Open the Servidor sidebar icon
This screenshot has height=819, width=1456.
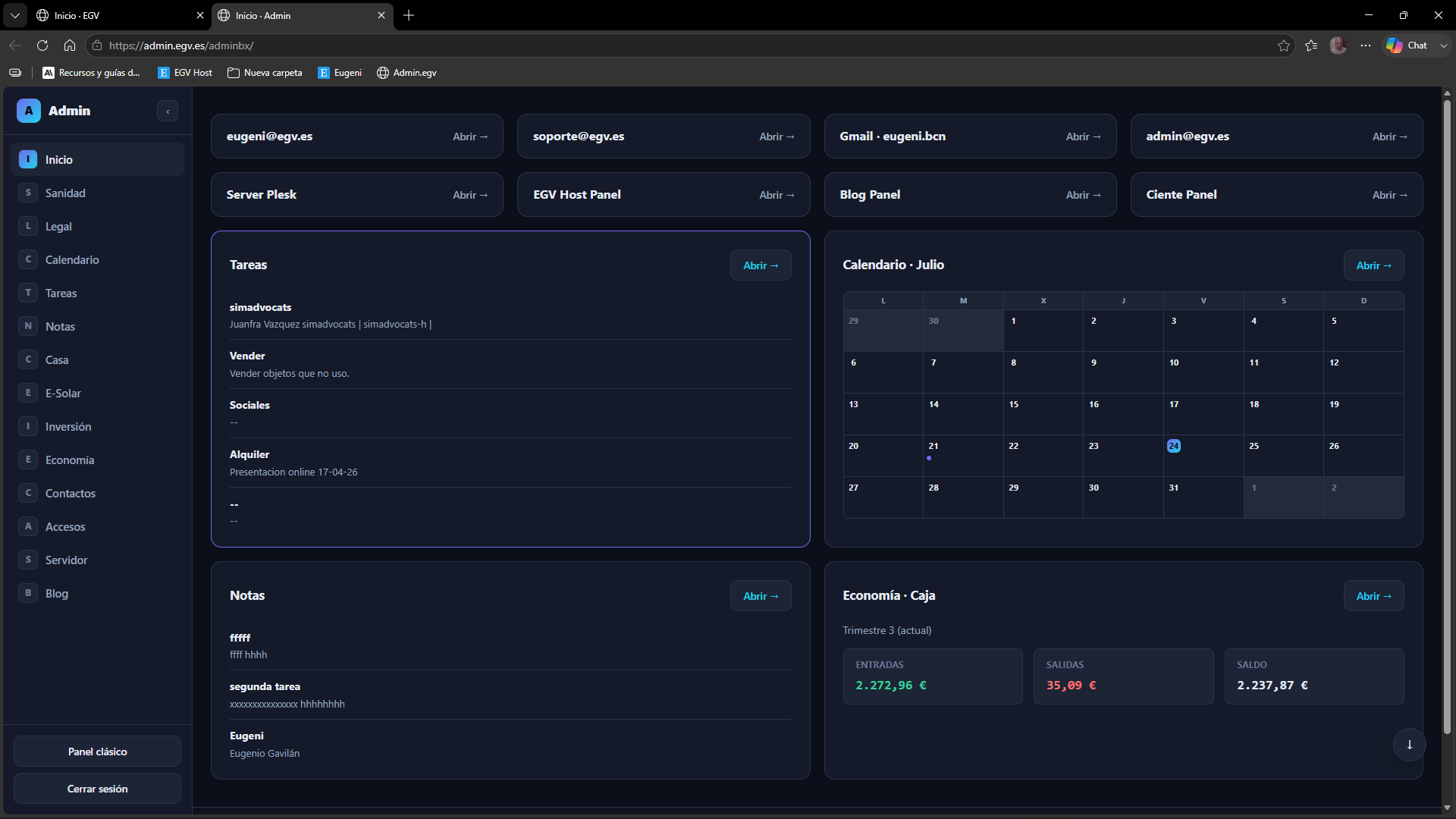pyautogui.click(x=28, y=560)
